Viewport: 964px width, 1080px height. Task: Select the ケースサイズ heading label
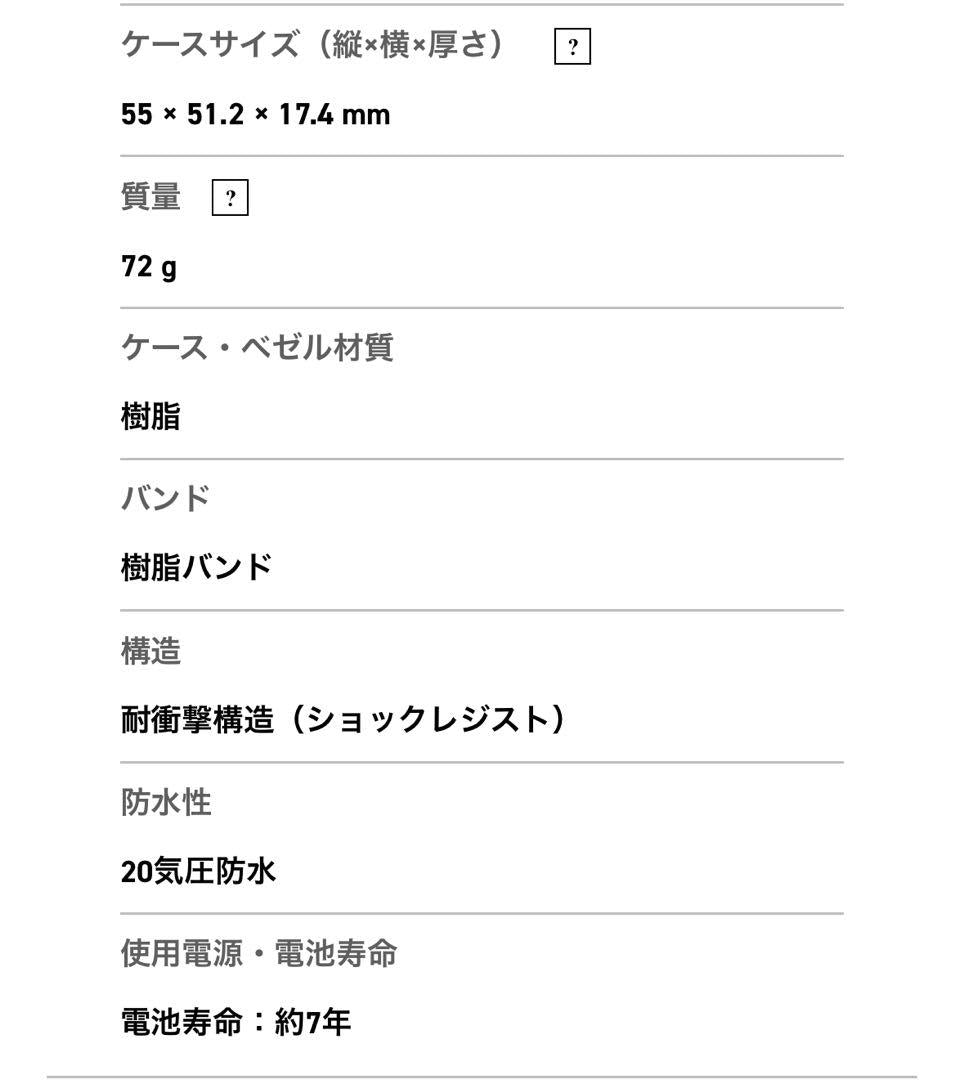point(209,45)
